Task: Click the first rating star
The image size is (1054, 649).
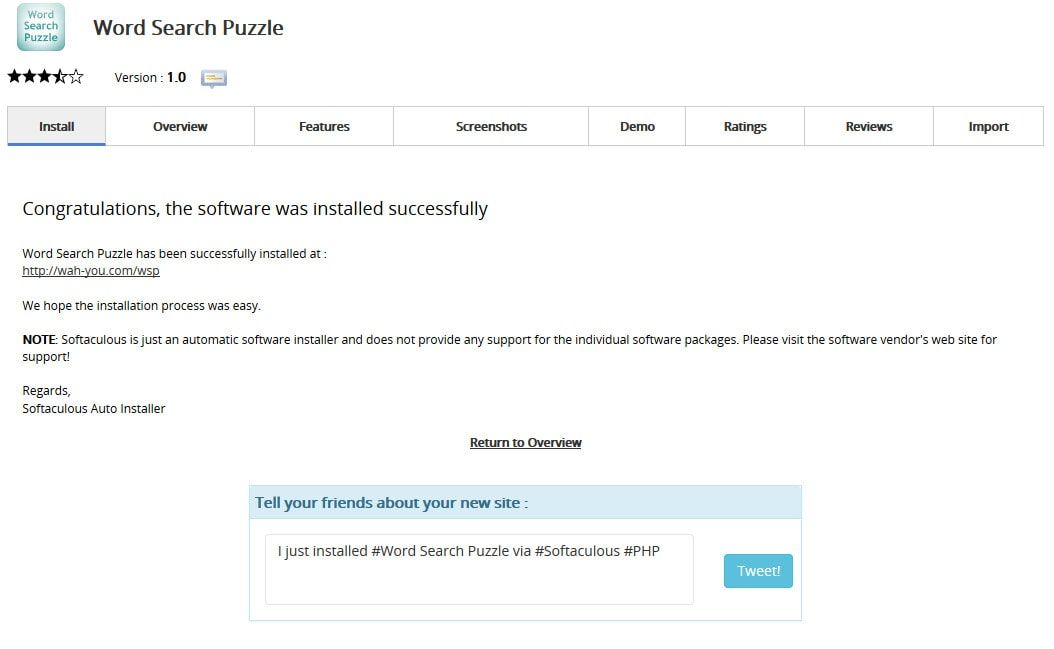Action: pos(15,76)
